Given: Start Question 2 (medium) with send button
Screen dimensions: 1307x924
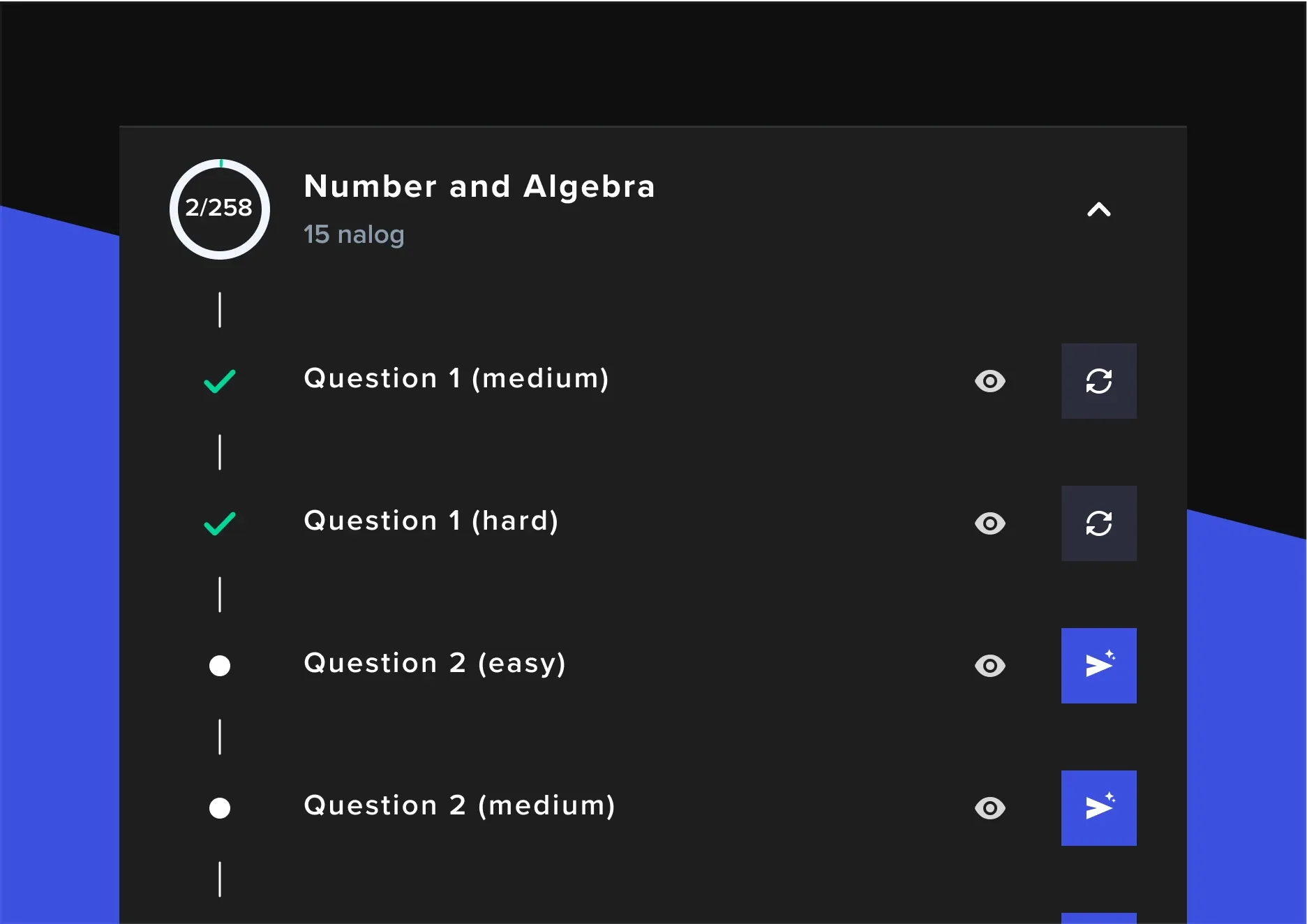Looking at the screenshot, I should point(1098,808).
